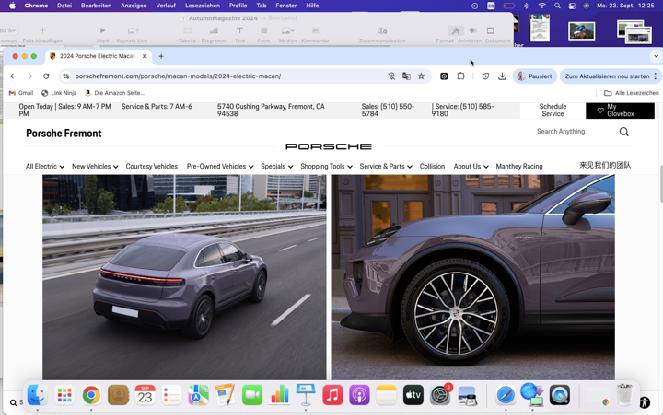The image size is (663, 415).
Task: Launch Maps from the Dock
Action: [x=198, y=395]
